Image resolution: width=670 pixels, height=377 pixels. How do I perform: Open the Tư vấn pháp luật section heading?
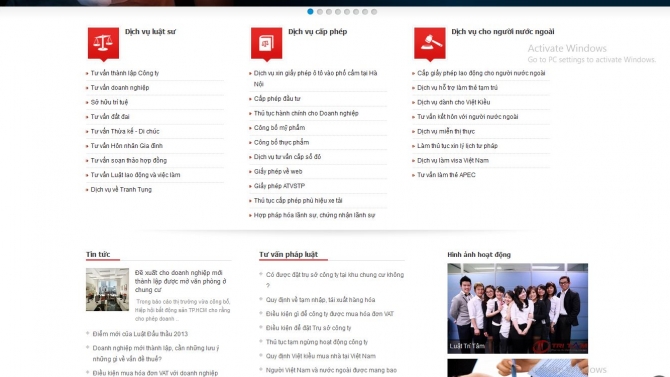pyautogui.click(x=288, y=254)
